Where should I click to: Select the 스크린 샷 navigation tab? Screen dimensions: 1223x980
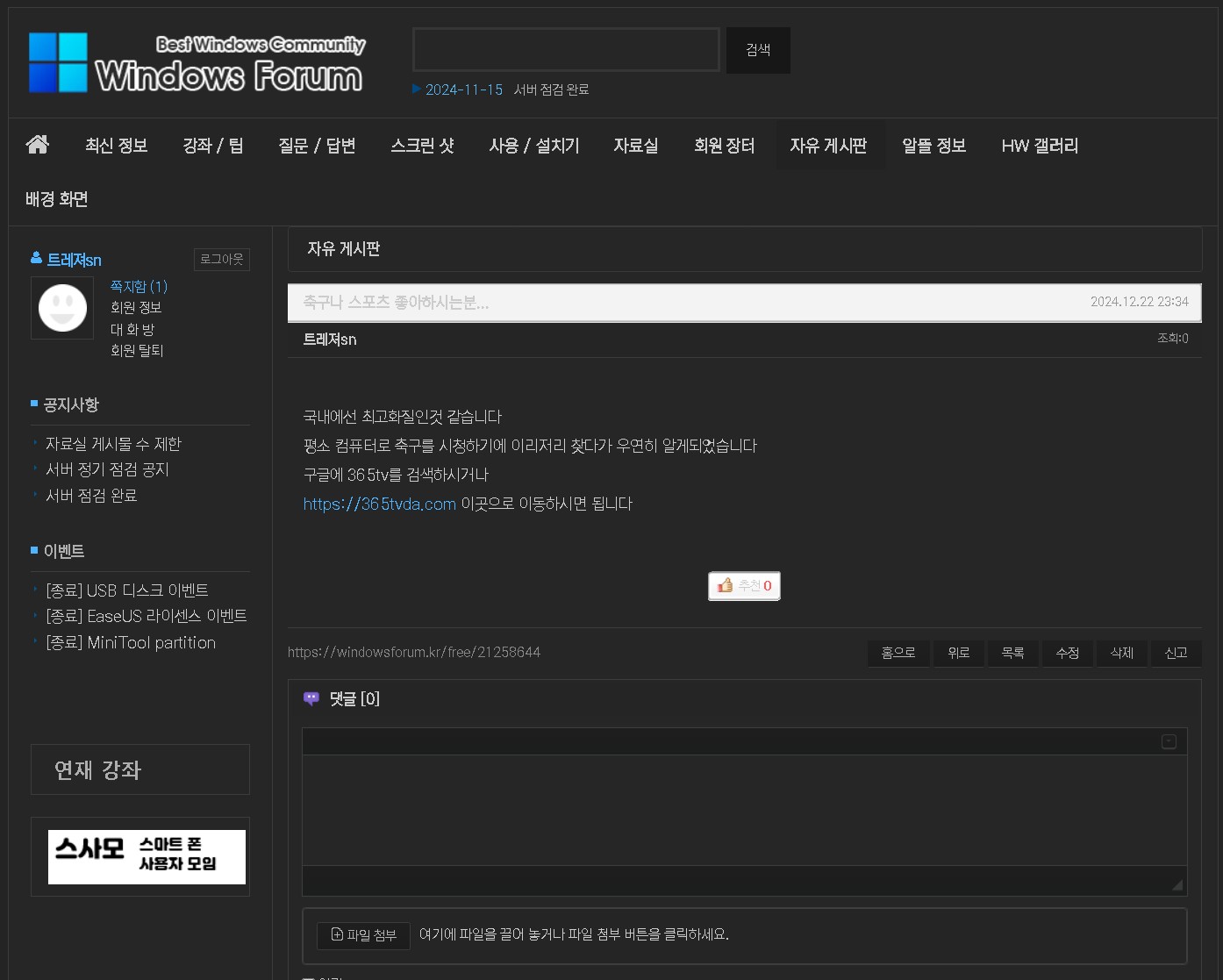pyautogui.click(x=422, y=146)
